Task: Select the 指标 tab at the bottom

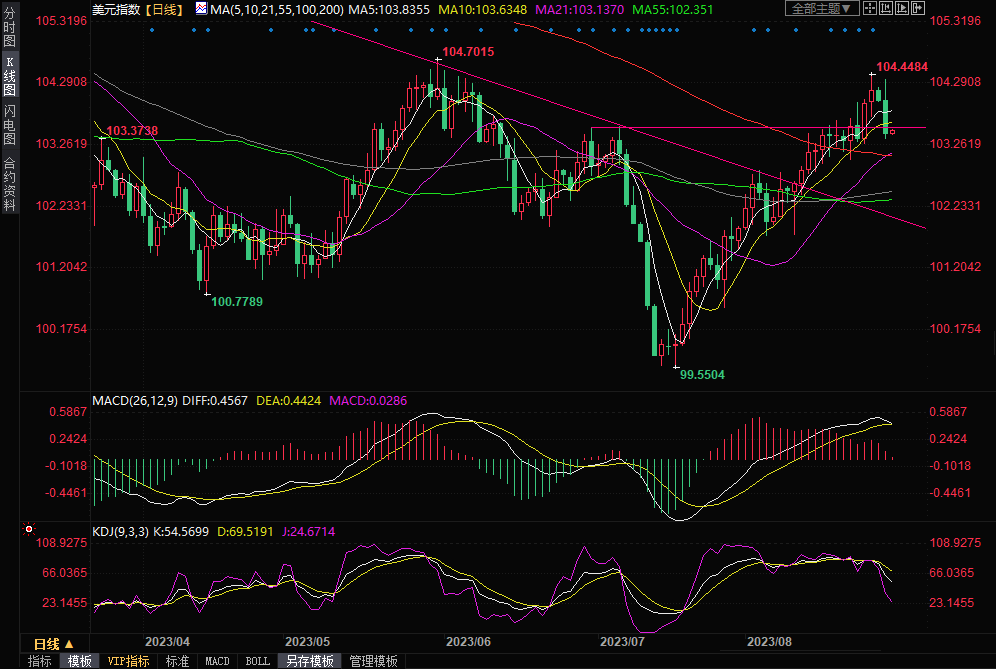Action: click(x=40, y=661)
